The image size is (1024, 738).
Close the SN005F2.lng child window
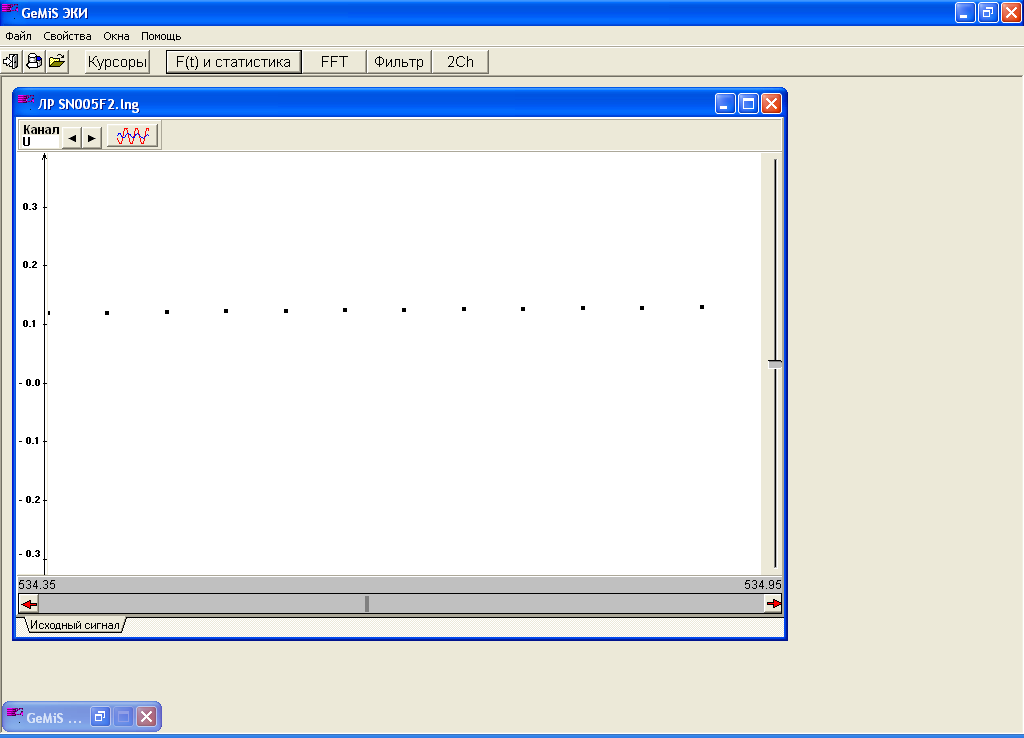tap(771, 104)
